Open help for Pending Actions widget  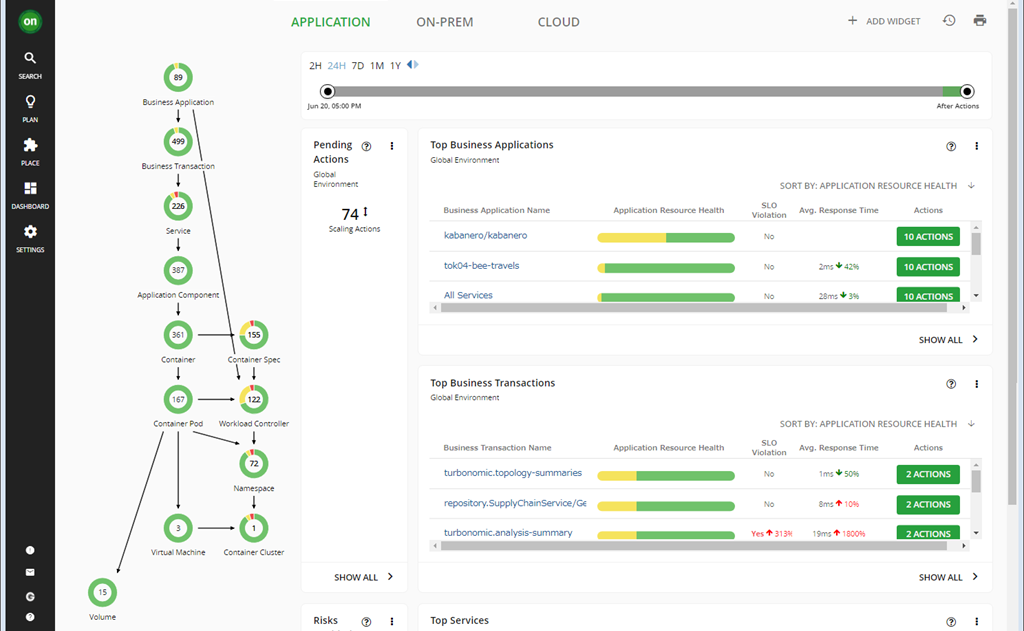(x=366, y=146)
